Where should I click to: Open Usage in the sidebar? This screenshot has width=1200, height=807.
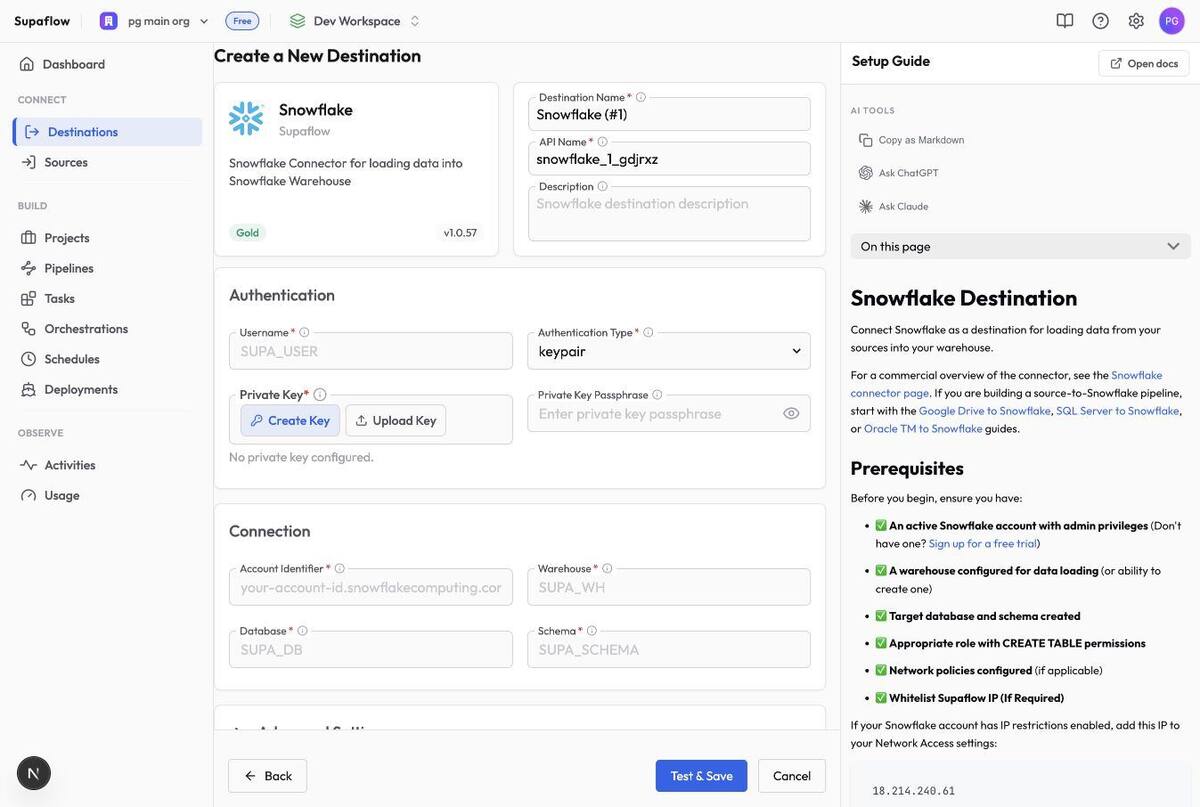tap(107, 495)
